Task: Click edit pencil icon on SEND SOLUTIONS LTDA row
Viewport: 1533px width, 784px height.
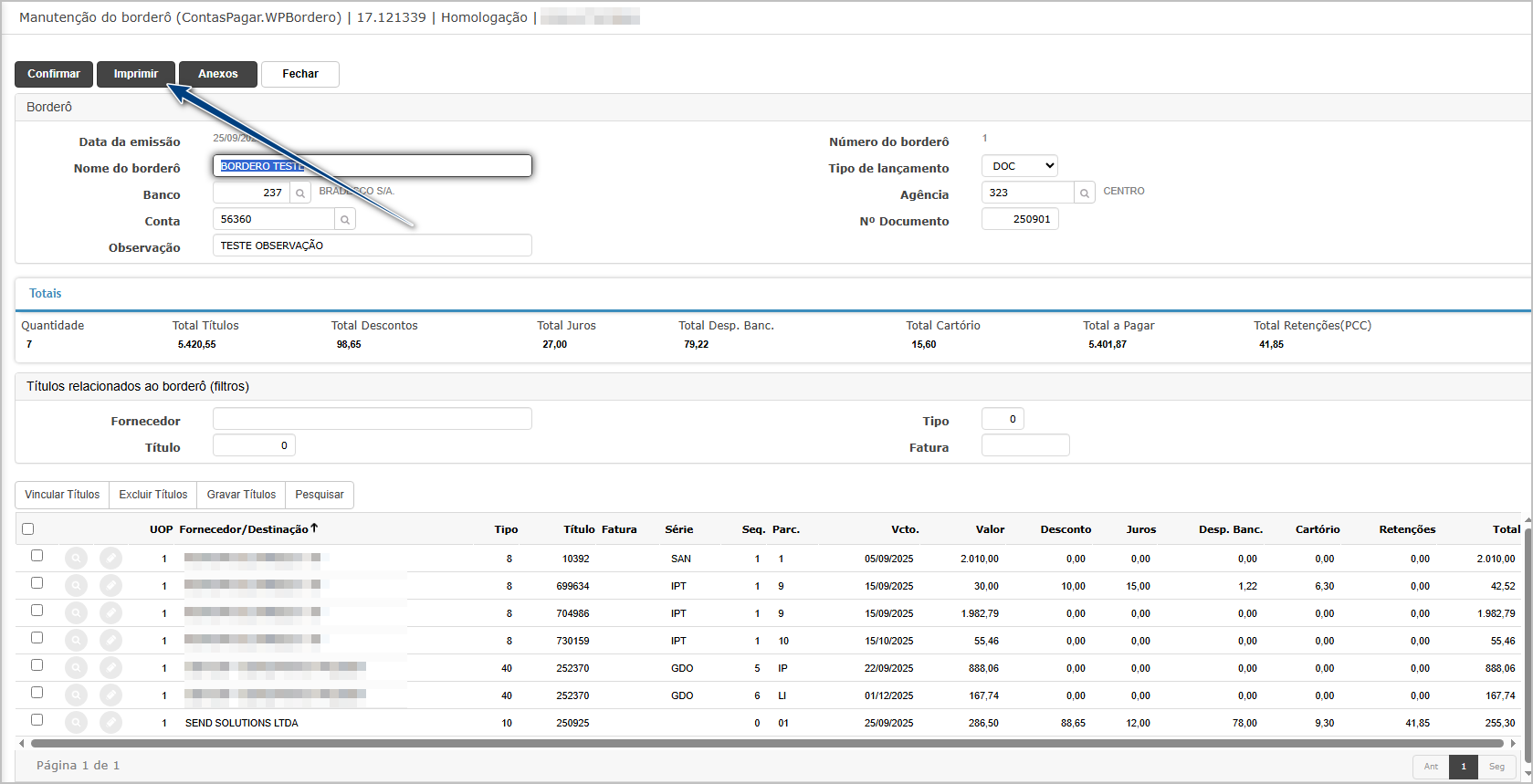Action: (x=110, y=723)
